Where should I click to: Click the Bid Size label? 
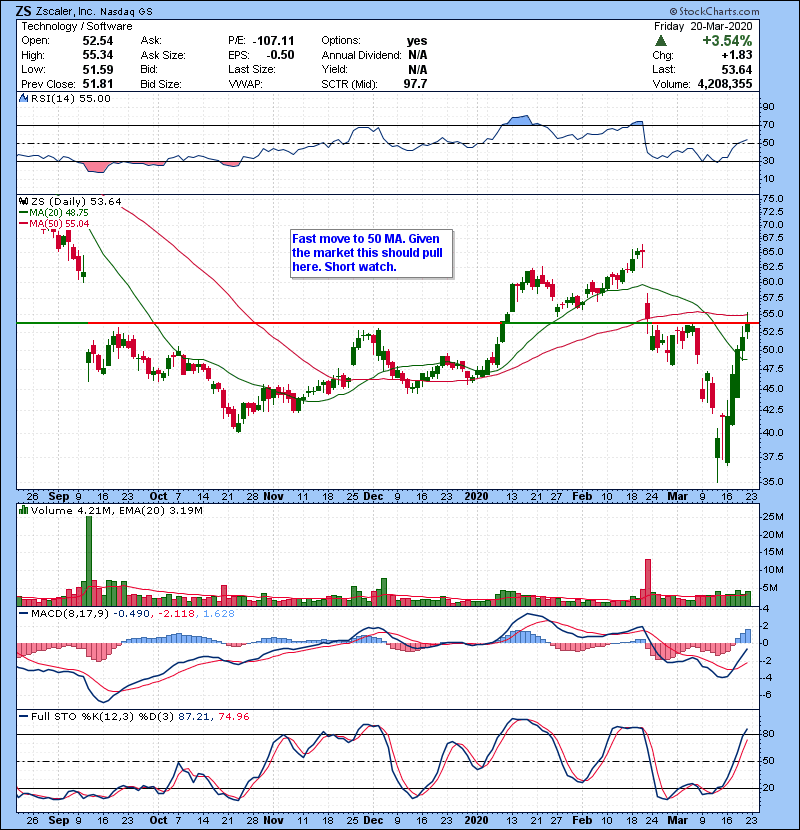tap(161, 84)
